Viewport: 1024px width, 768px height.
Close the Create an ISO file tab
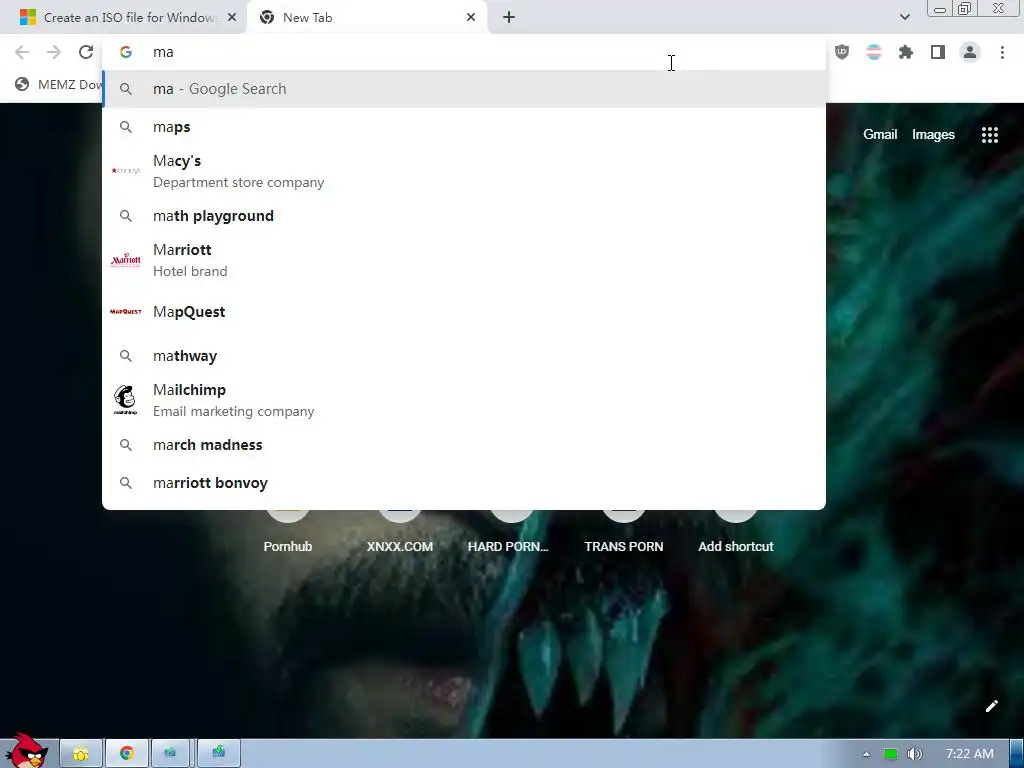click(232, 18)
